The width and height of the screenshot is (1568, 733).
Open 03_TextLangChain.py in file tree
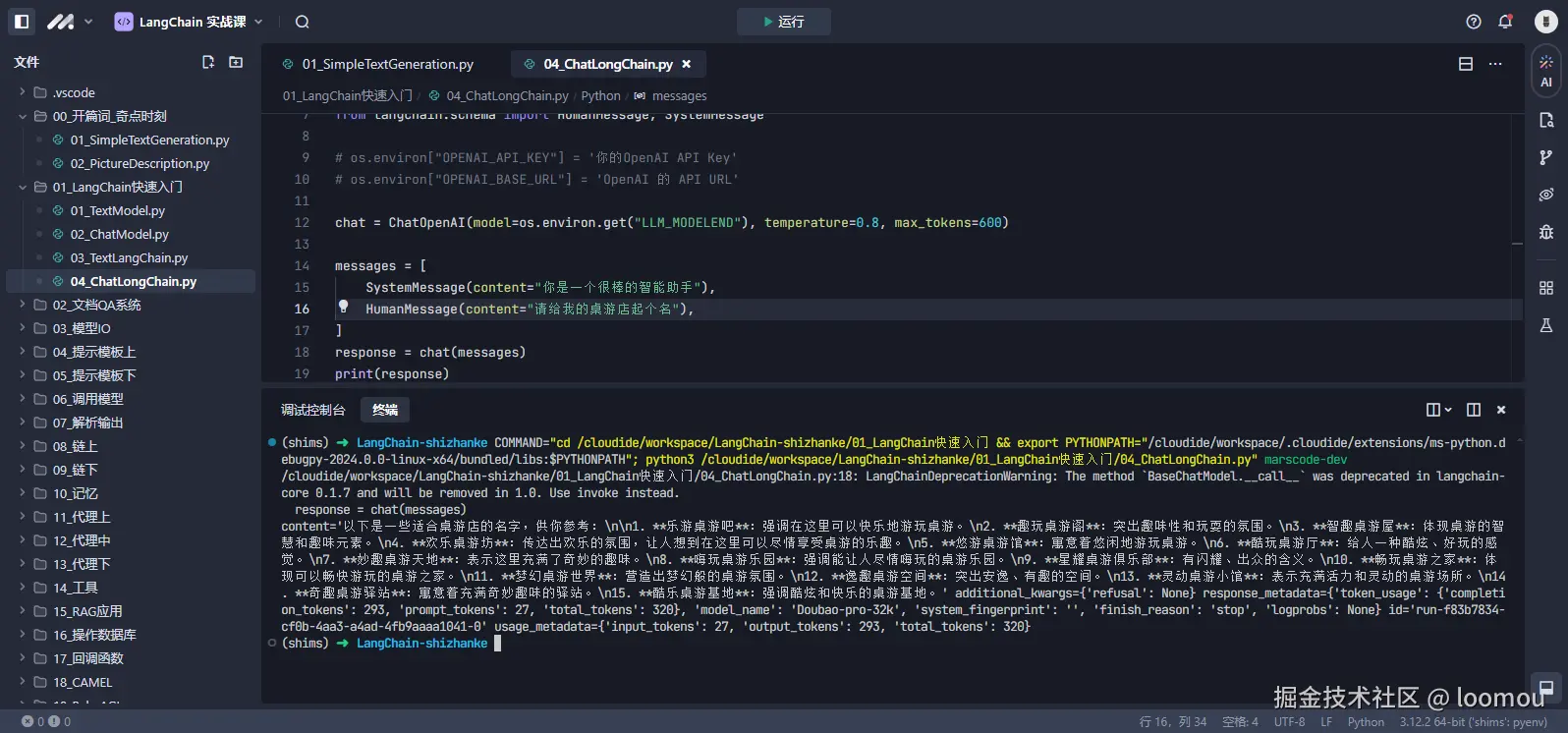click(x=129, y=257)
